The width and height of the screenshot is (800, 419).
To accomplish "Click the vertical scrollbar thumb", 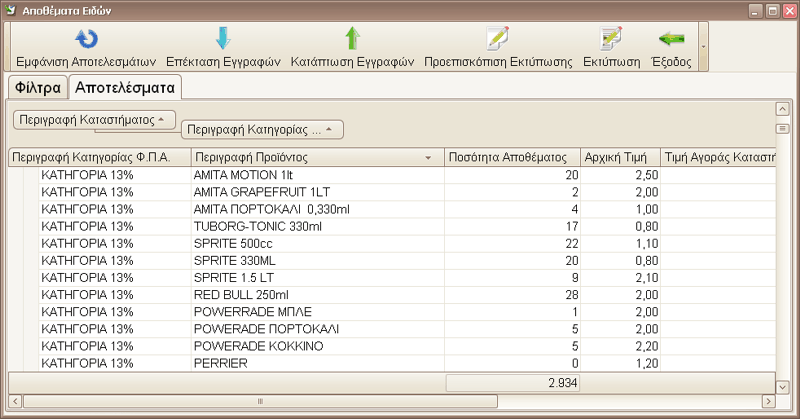I will 782,129.
